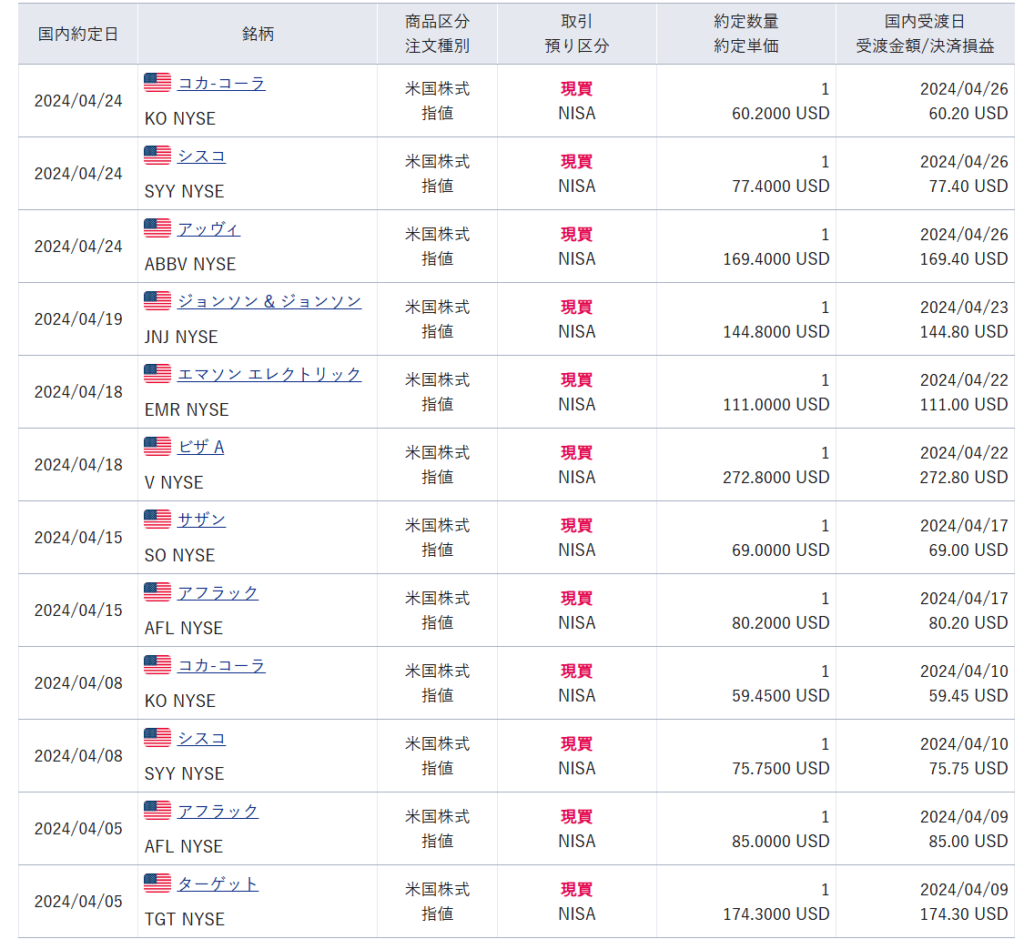The height and width of the screenshot is (949, 1024).
Task: Click the 272.8000 USD execution price
Action: pos(776,477)
